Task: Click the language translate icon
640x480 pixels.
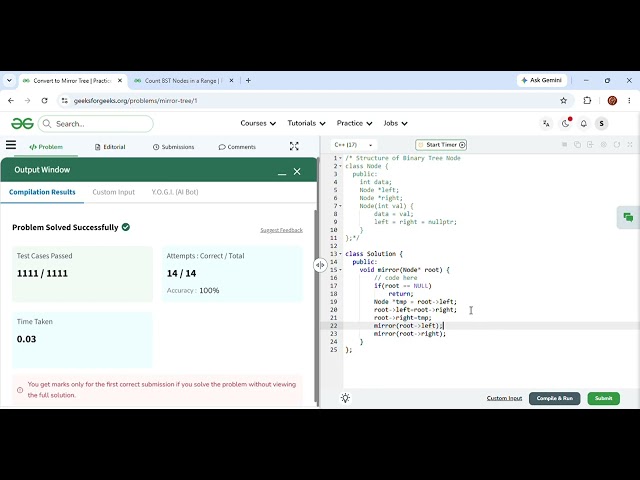Action: pyautogui.click(x=546, y=123)
